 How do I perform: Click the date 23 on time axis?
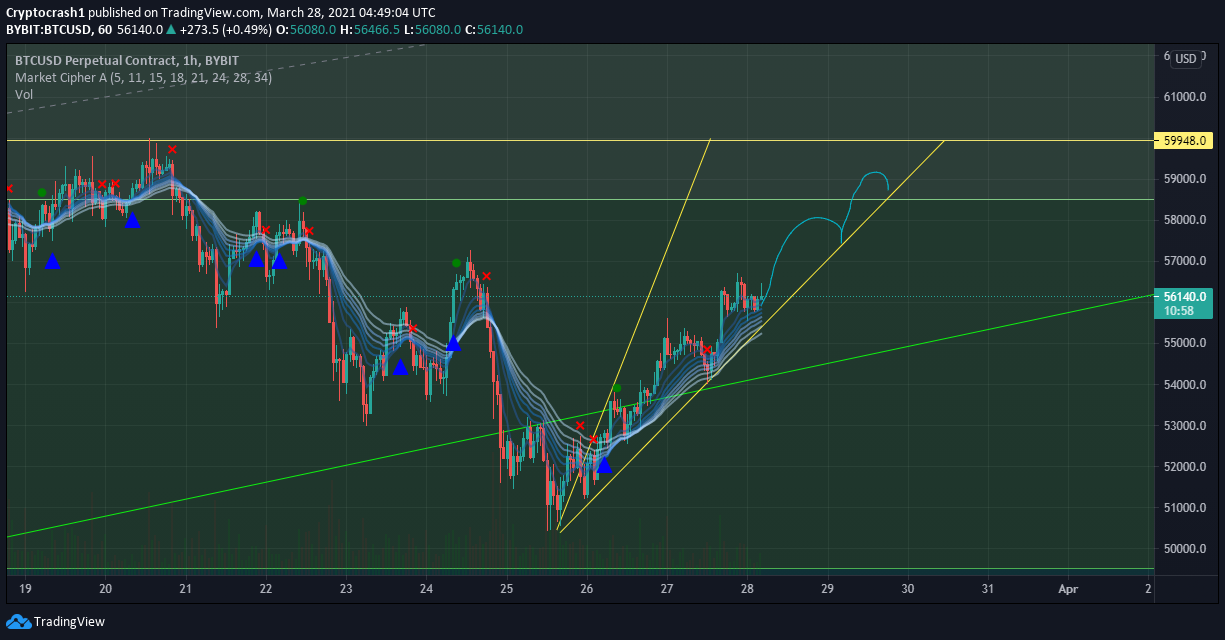[x=346, y=589]
